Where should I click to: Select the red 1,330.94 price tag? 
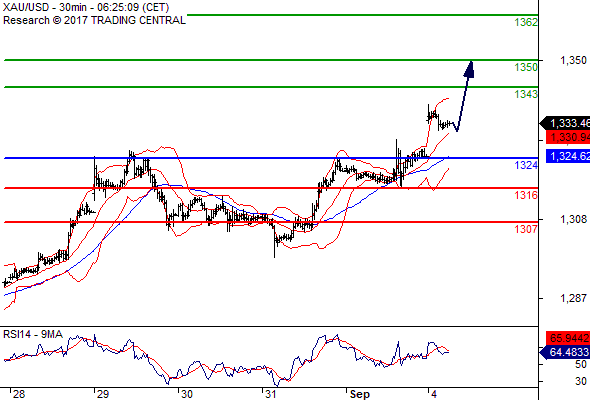click(x=568, y=137)
